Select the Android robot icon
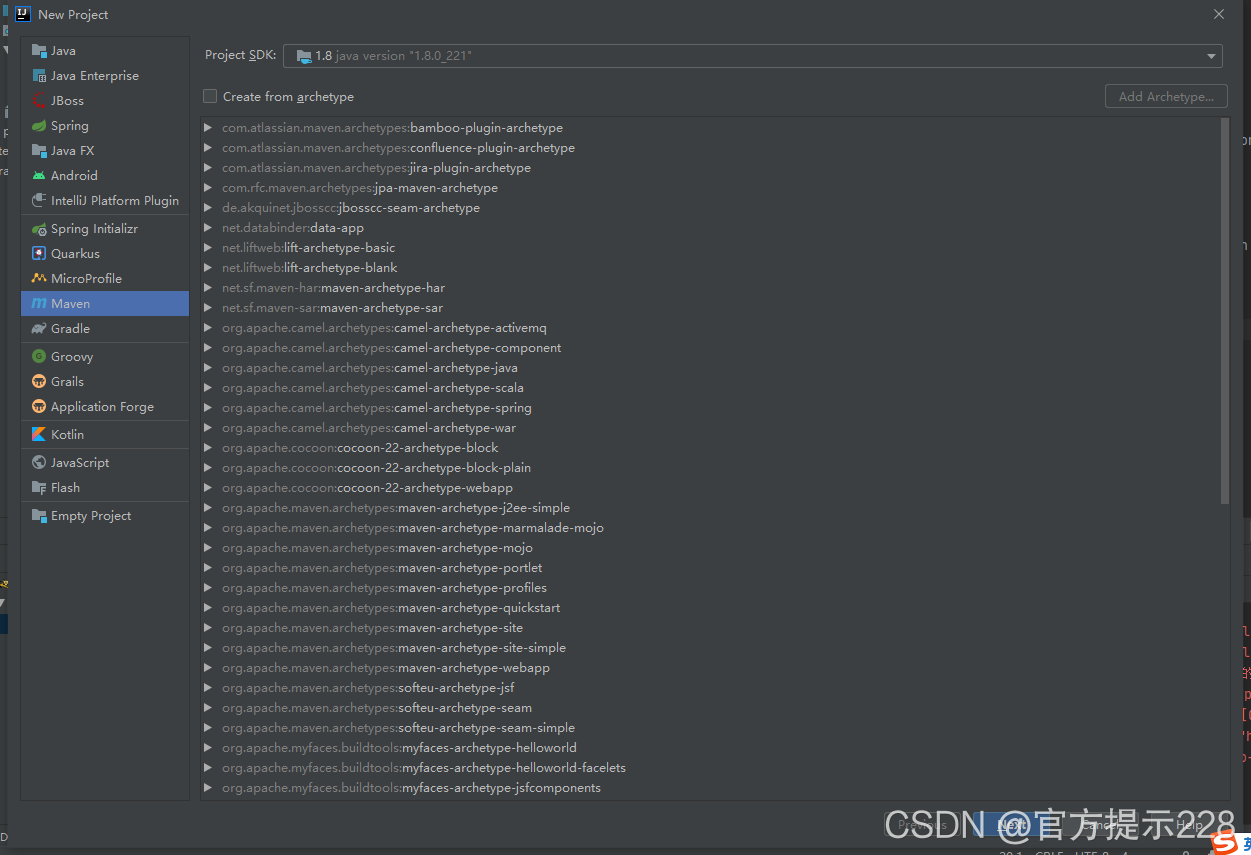 click(39, 176)
